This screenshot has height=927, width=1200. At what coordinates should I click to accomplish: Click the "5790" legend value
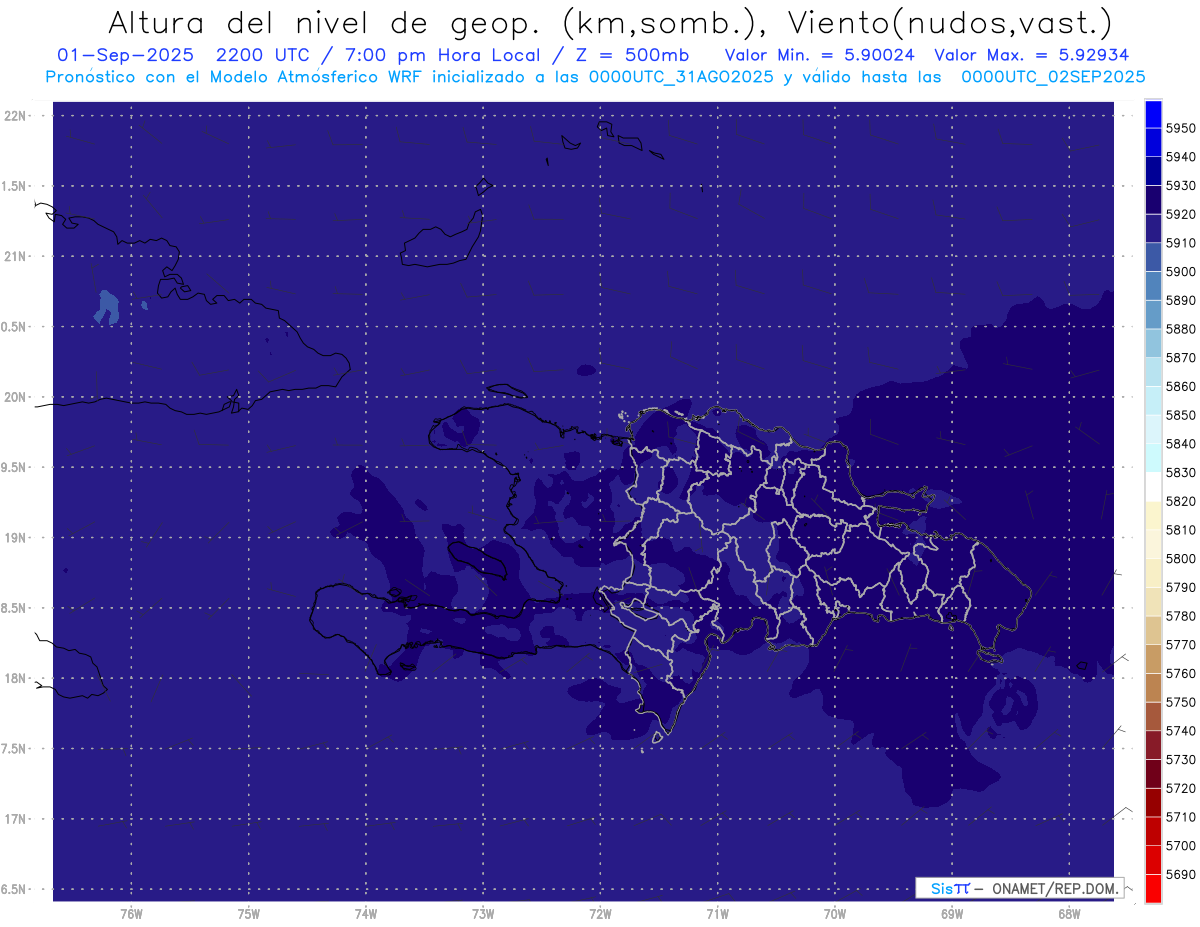pos(1180,587)
